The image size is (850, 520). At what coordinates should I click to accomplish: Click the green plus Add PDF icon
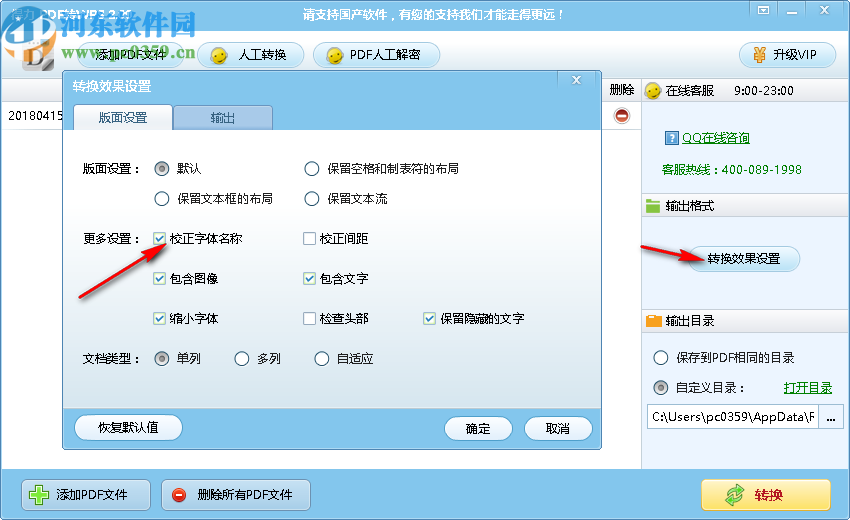[x=38, y=495]
